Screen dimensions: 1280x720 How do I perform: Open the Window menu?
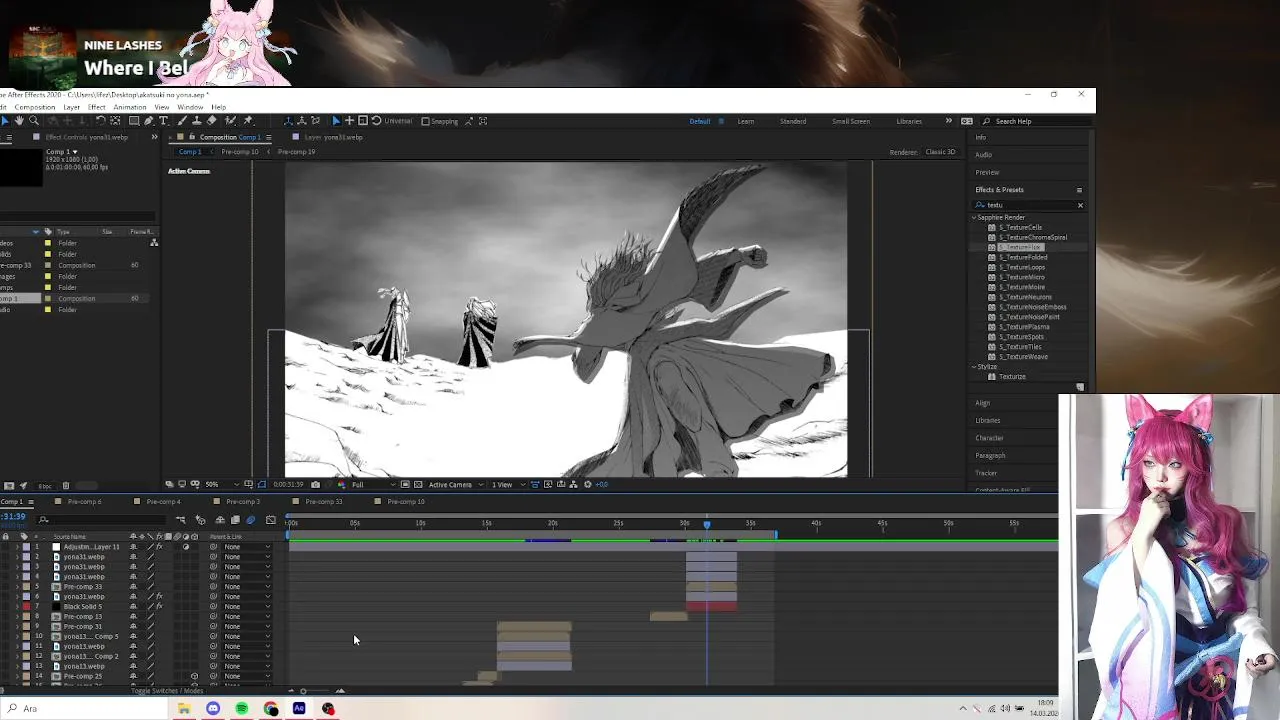click(x=190, y=107)
